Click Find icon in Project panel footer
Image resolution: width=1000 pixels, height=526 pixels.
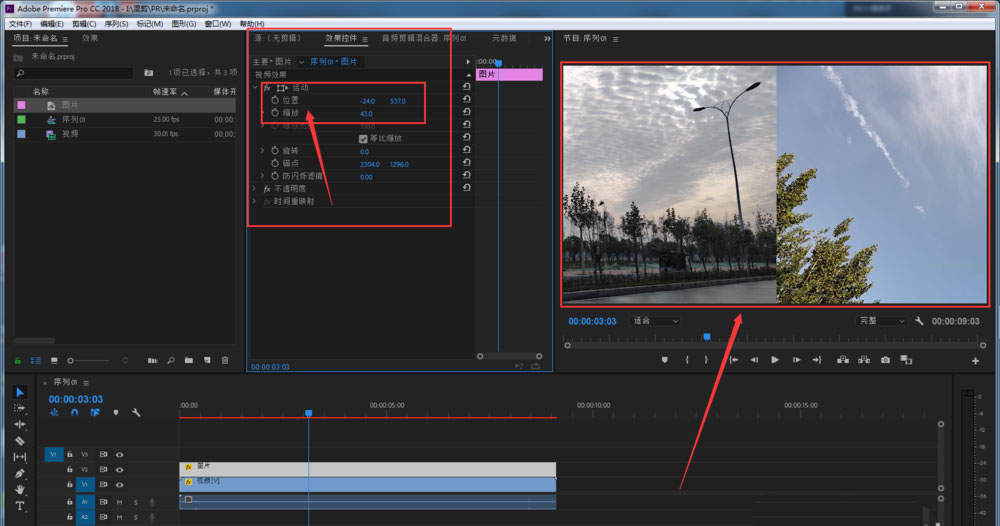171,360
